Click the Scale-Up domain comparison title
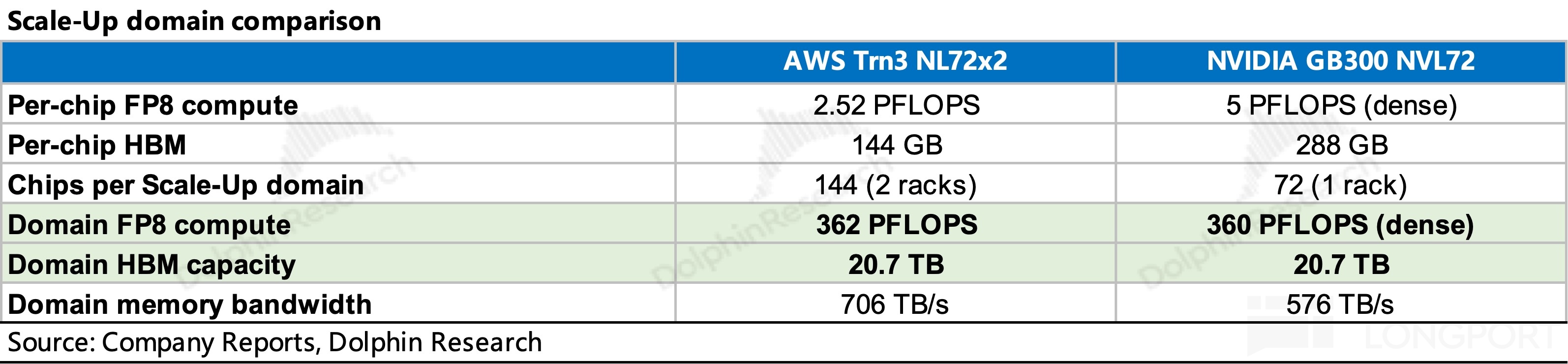This screenshot has height=364, width=1568. click(x=194, y=21)
